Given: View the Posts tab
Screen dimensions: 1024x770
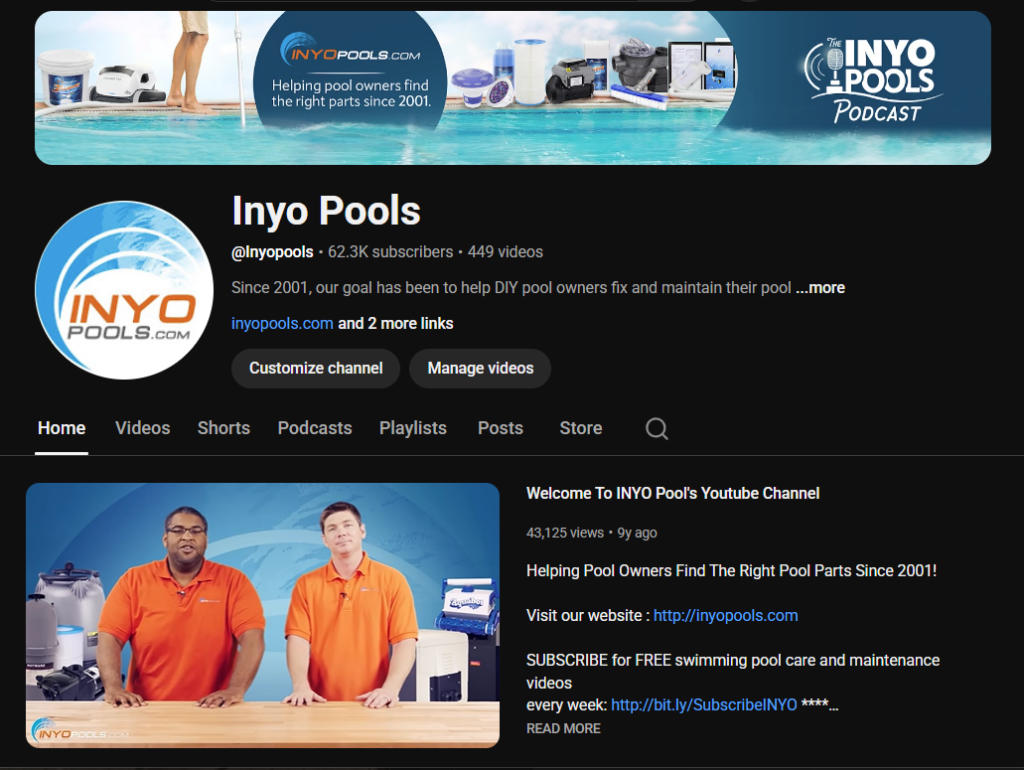Looking at the screenshot, I should coord(500,428).
